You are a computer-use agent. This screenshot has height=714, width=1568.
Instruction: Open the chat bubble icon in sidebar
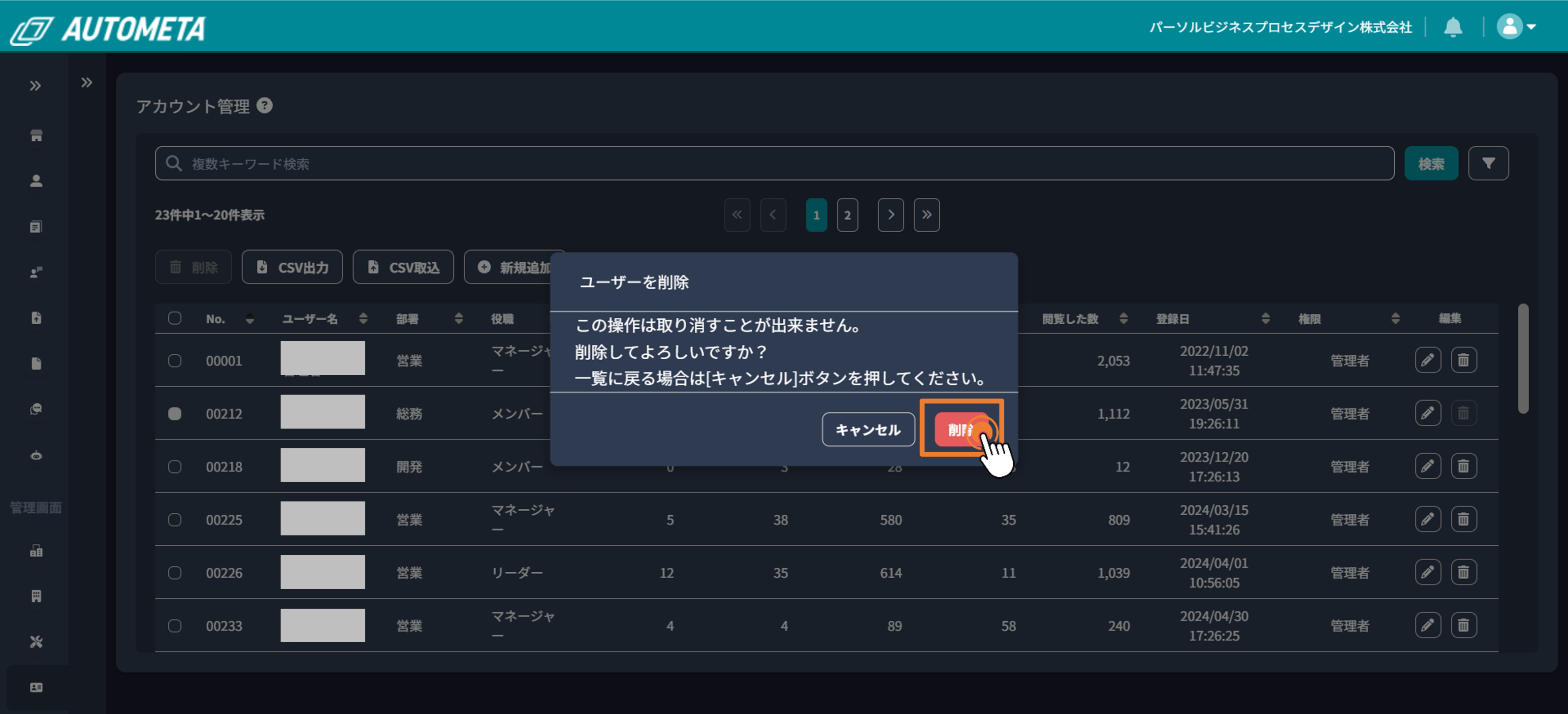(36, 409)
